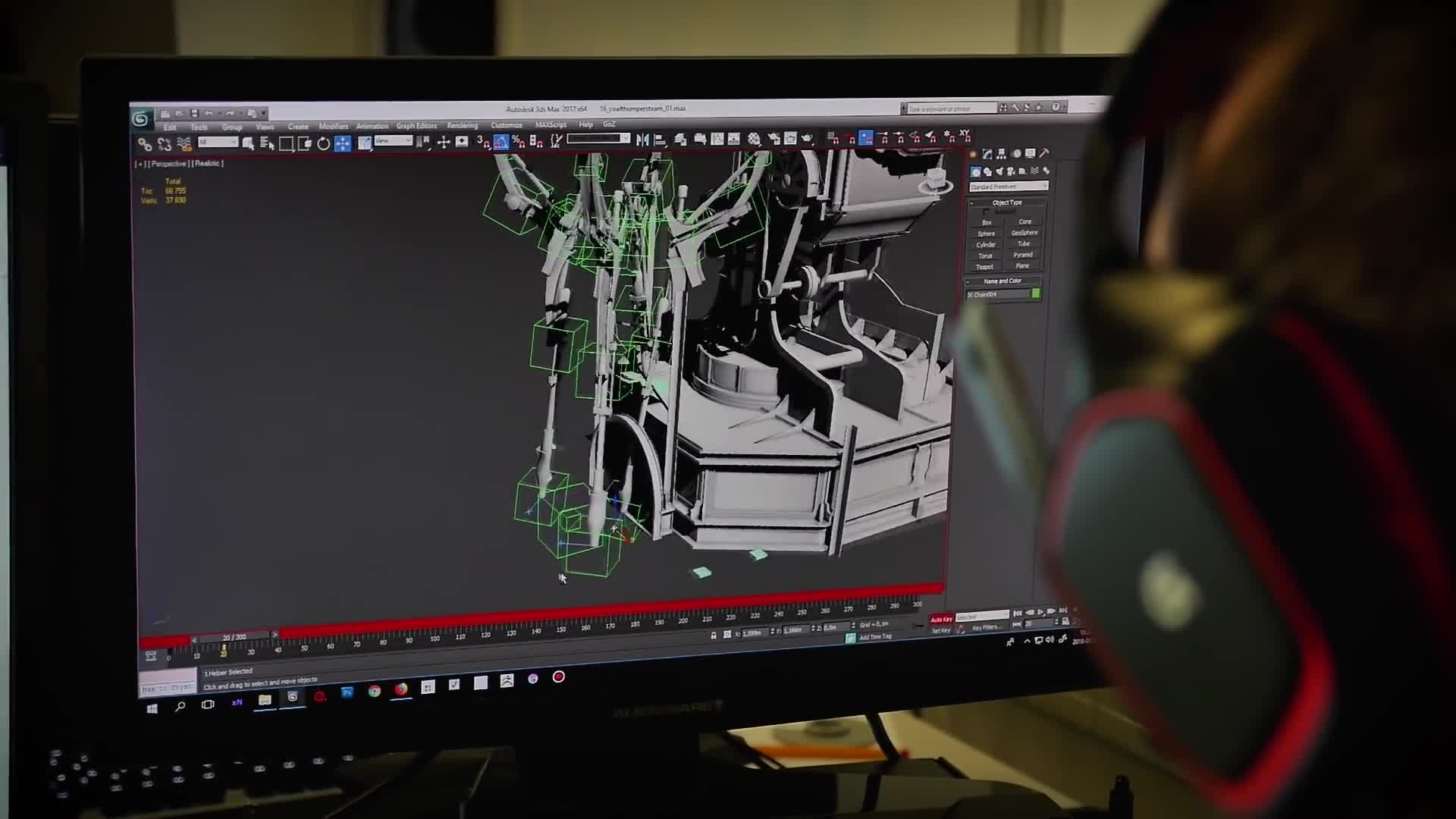Activate the Select Object tool
The image size is (1456, 819).
click(248, 143)
